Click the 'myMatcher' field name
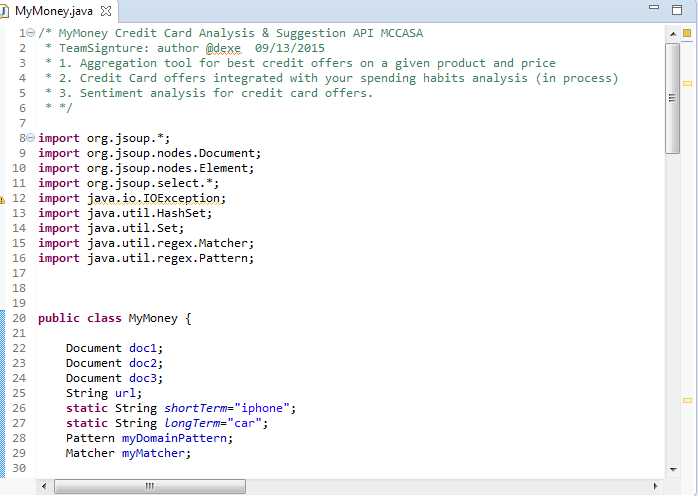698x496 pixels. coord(154,453)
